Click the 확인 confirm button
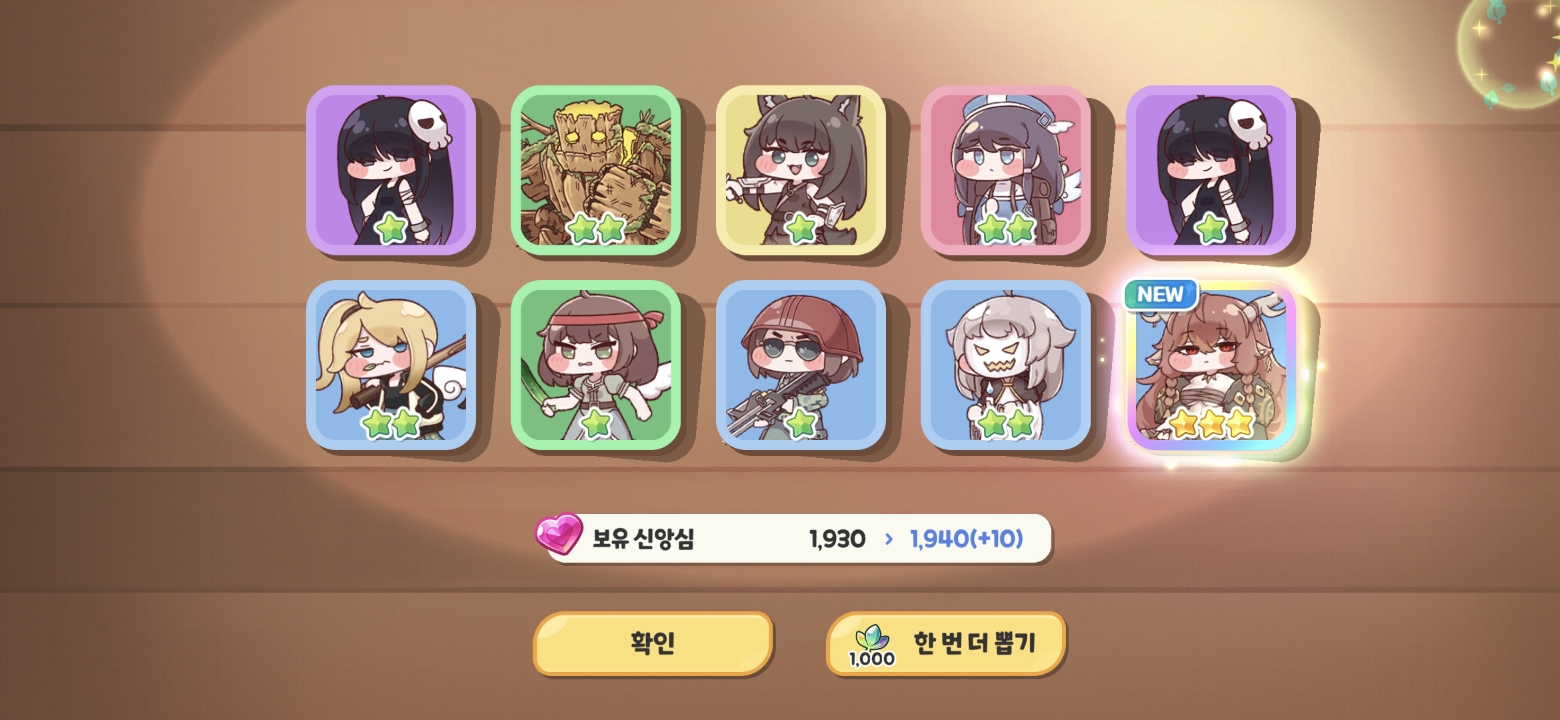Screen dimensions: 1560x720 pos(653,643)
